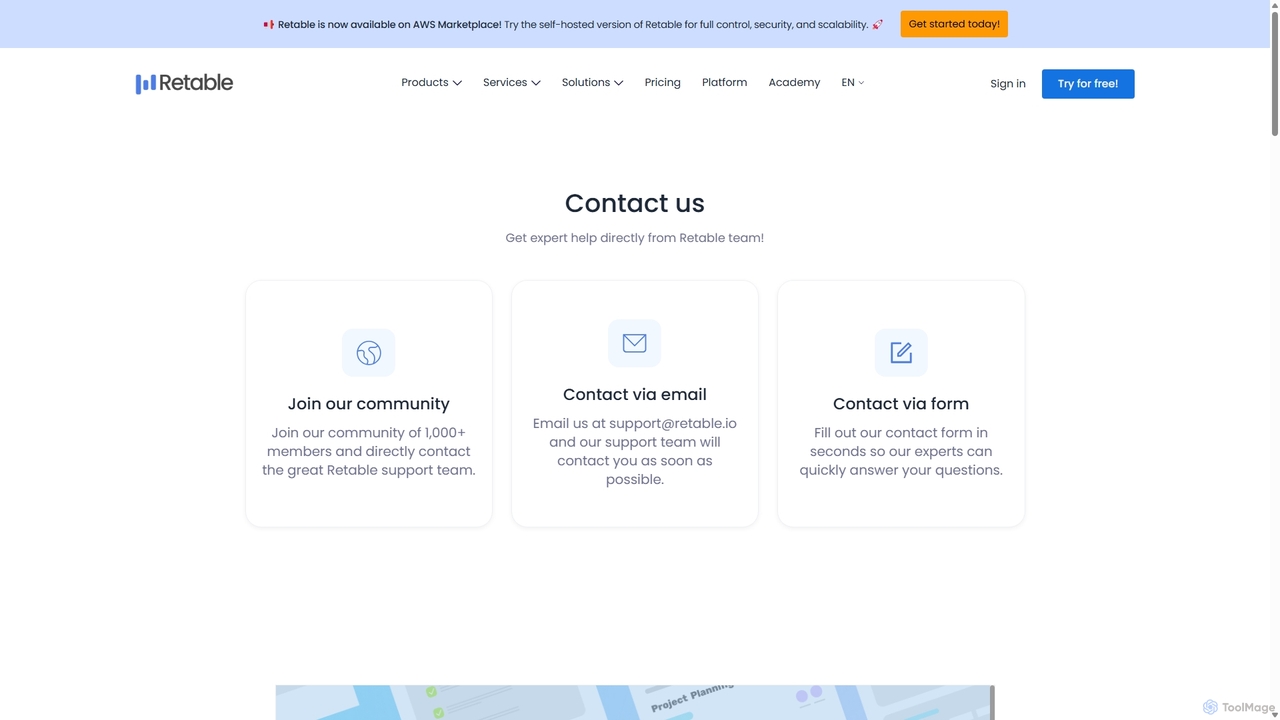
Task: Click the flag emoji in announcement banner
Action: tap(268, 24)
